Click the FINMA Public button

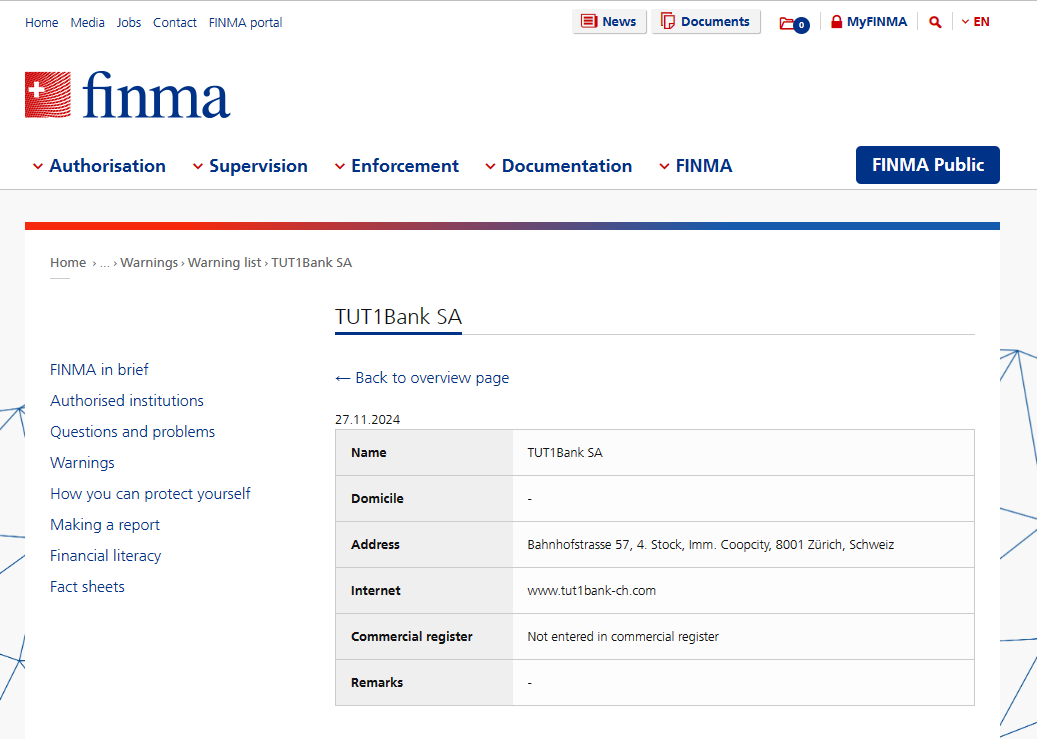point(928,165)
